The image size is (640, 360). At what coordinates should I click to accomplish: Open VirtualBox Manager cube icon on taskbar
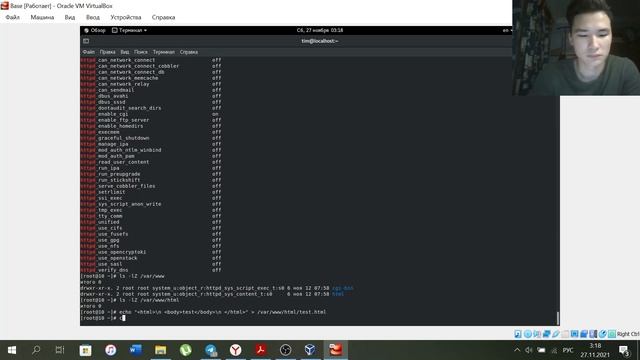310,350
